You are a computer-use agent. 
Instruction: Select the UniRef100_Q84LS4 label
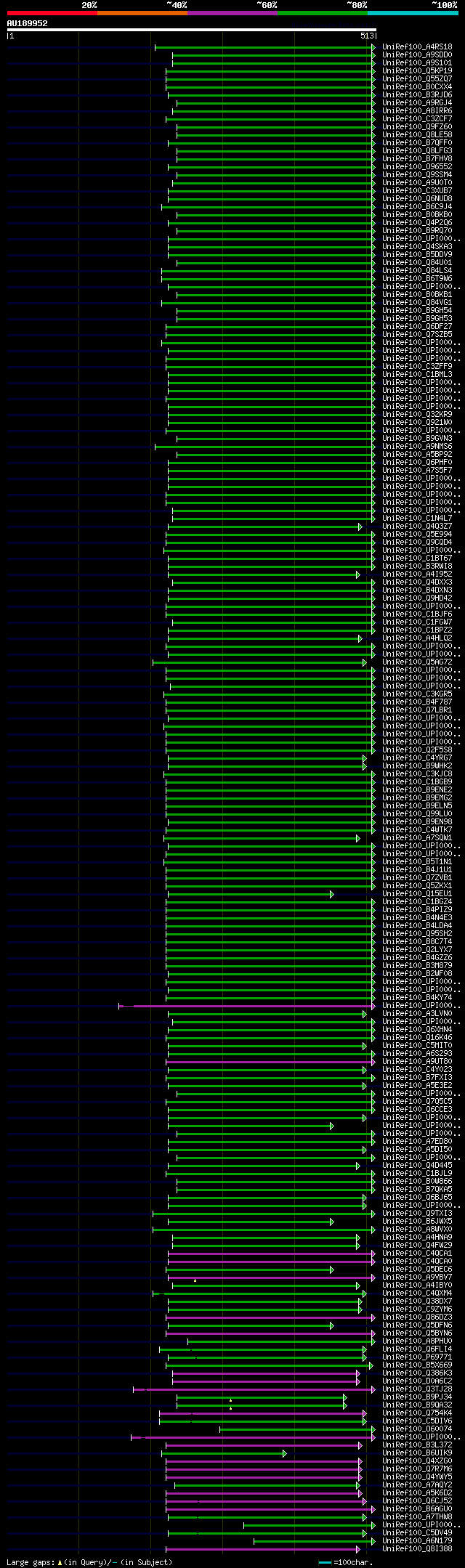[x=417, y=271]
